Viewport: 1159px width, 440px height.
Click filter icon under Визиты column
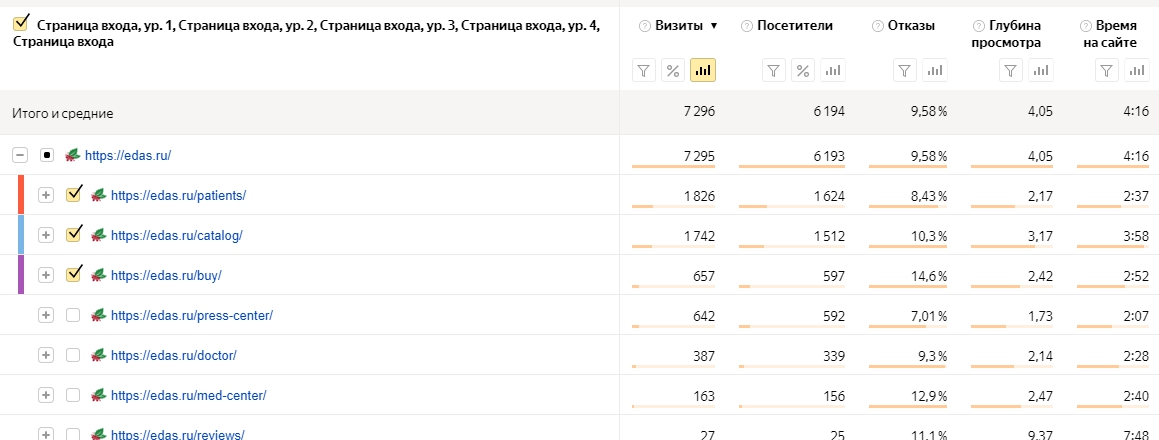tap(644, 71)
